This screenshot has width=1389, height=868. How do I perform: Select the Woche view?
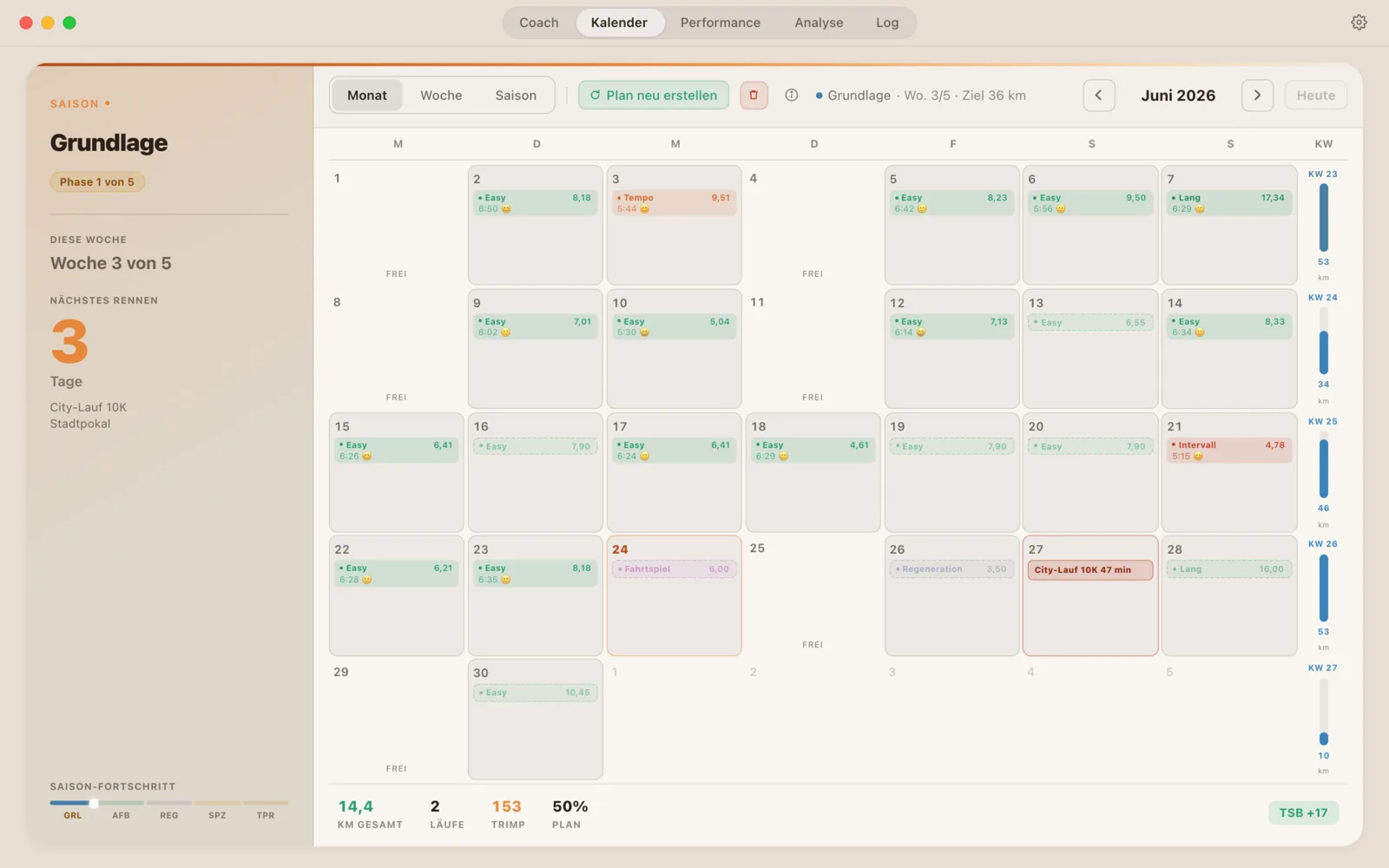click(x=441, y=95)
